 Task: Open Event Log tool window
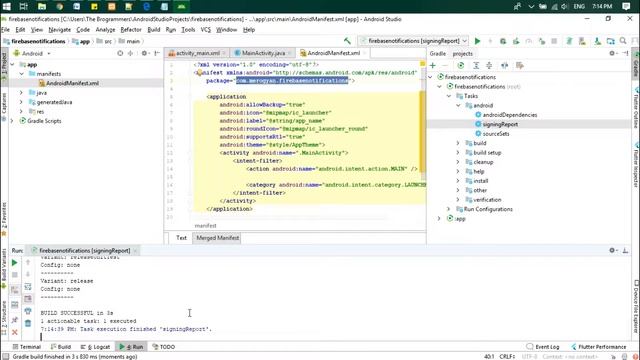point(543,347)
